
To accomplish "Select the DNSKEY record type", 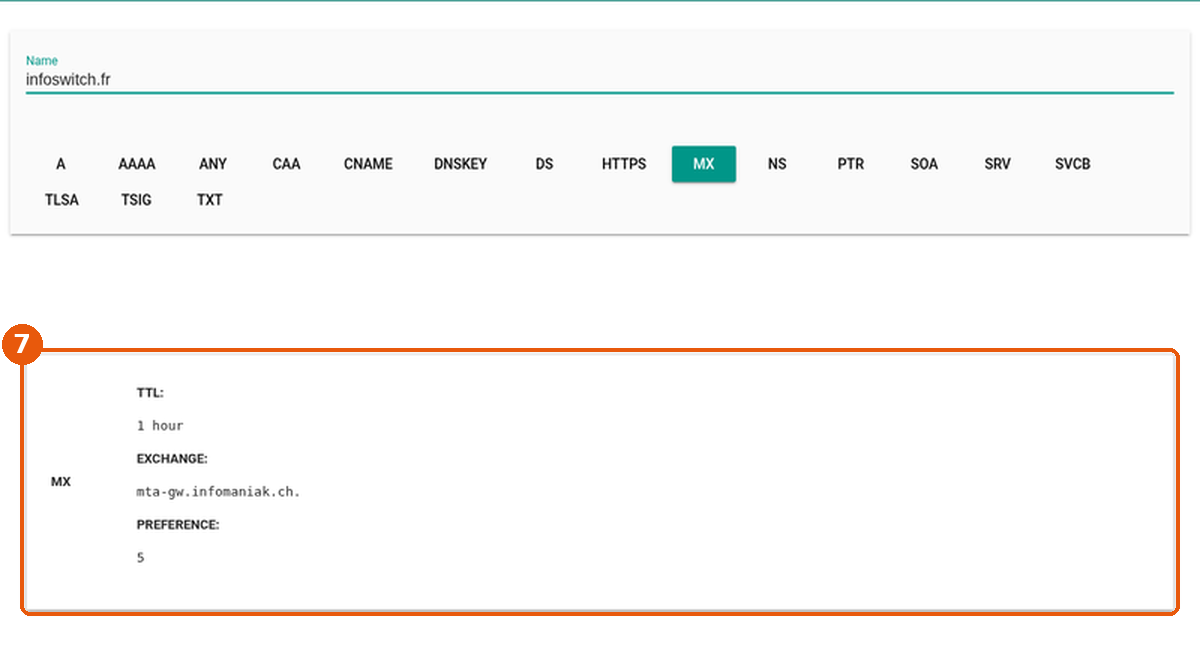I will pos(461,164).
